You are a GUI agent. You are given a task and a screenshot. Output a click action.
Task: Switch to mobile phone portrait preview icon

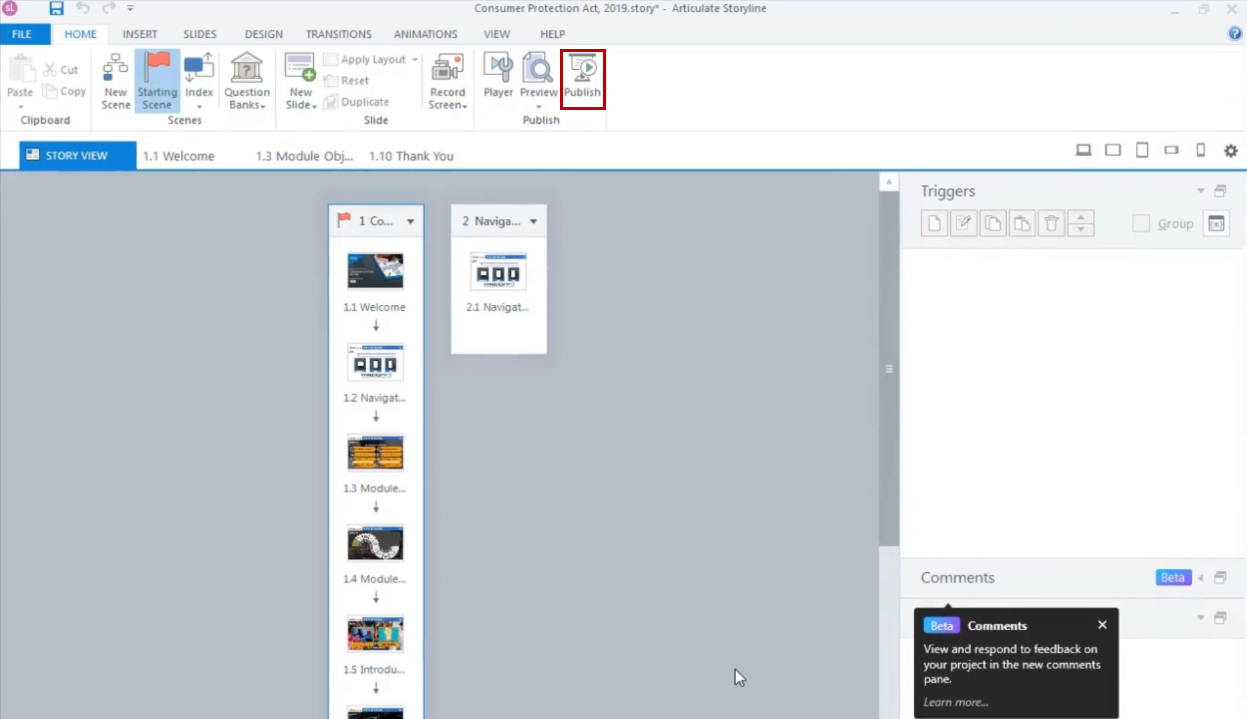click(x=1200, y=150)
